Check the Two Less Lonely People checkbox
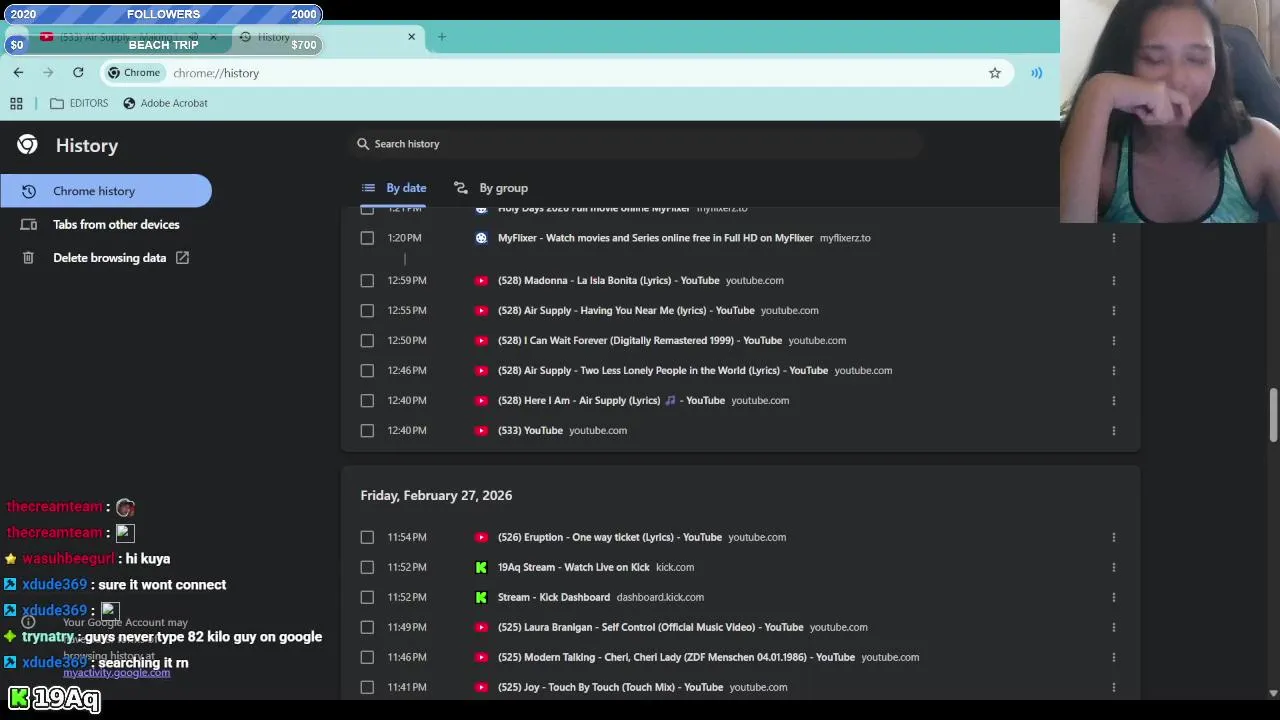1280x720 pixels. point(367,371)
